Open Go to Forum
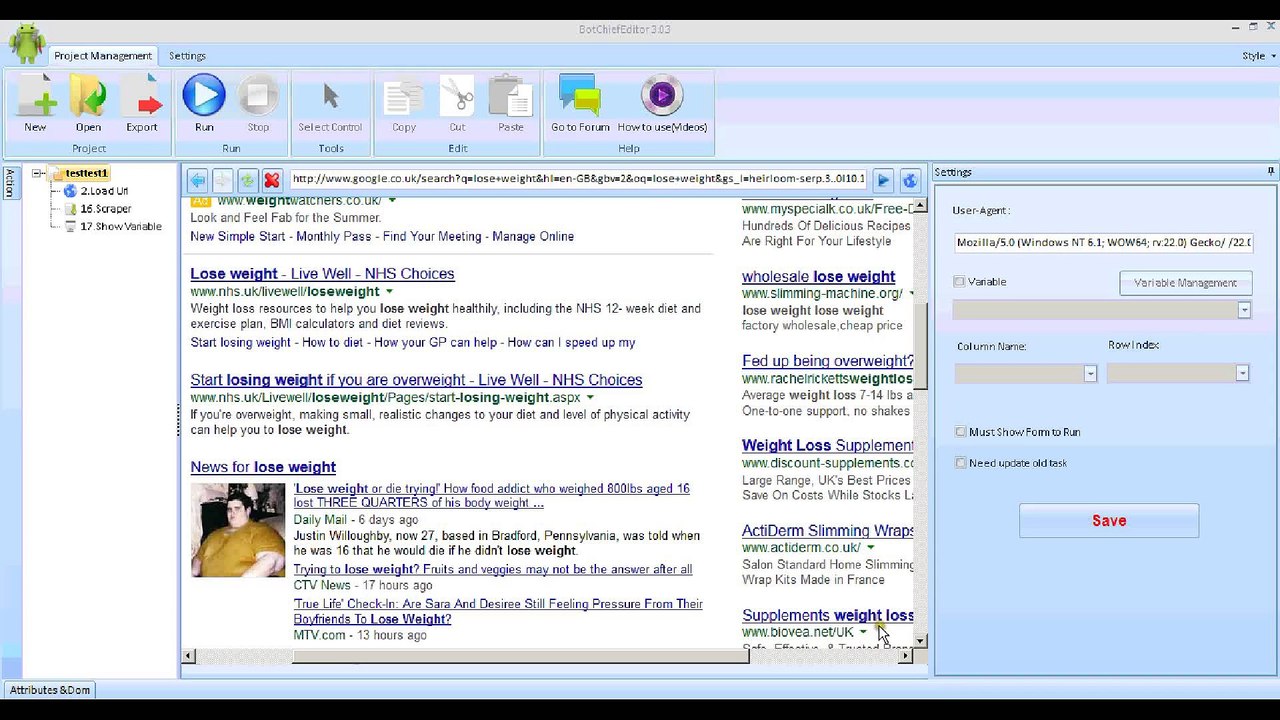The width and height of the screenshot is (1280, 720). click(580, 103)
